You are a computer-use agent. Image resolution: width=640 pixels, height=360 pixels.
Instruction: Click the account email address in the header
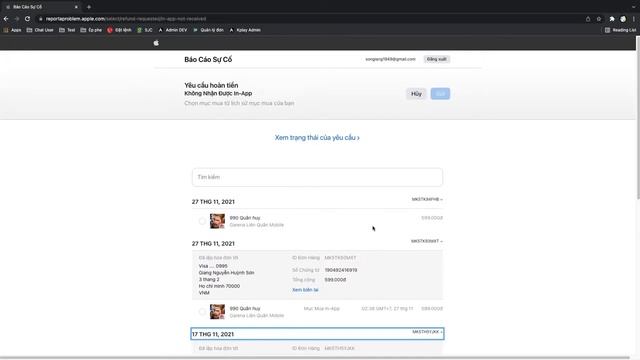[390, 59]
